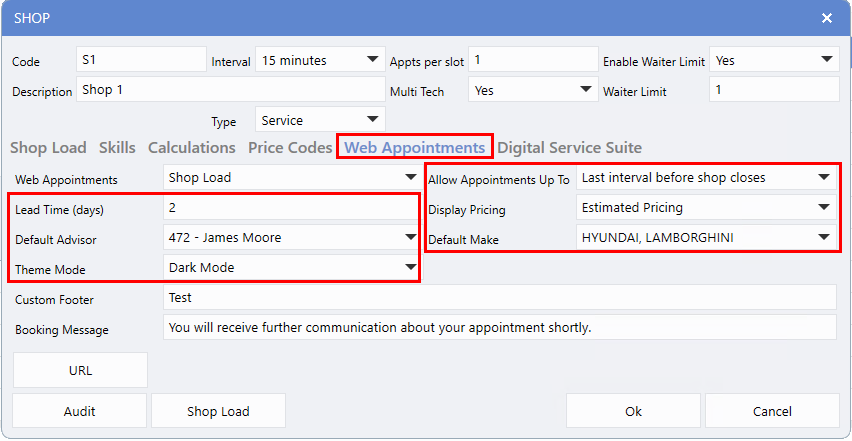Expand the Default Make dropdown
This screenshot has height=441, width=852.
click(x=706, y=238)
